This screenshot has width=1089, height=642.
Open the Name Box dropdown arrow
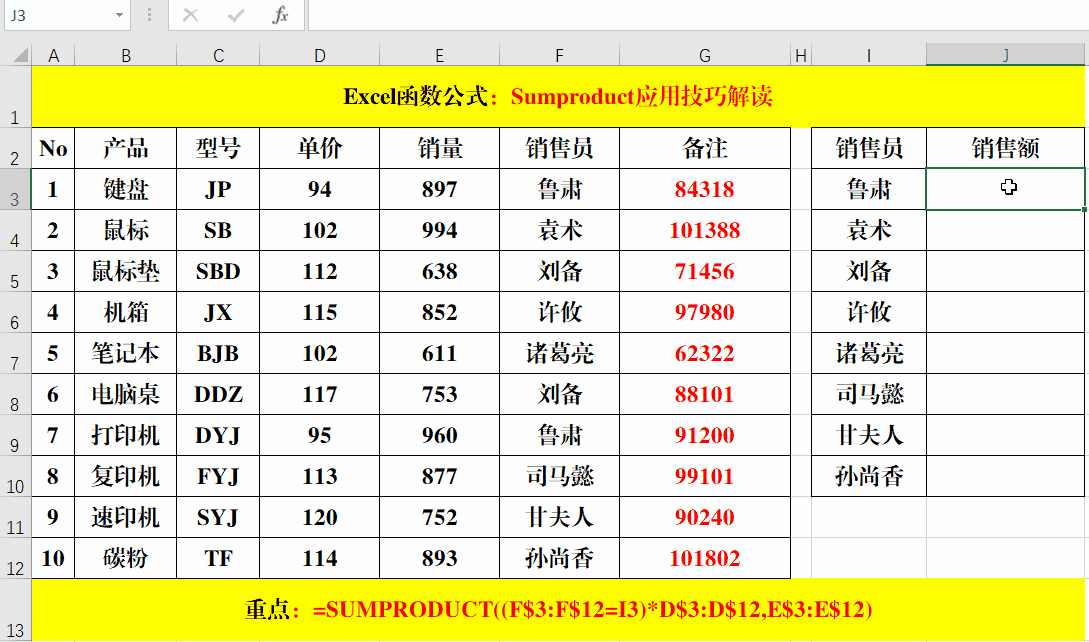point(119,15)
